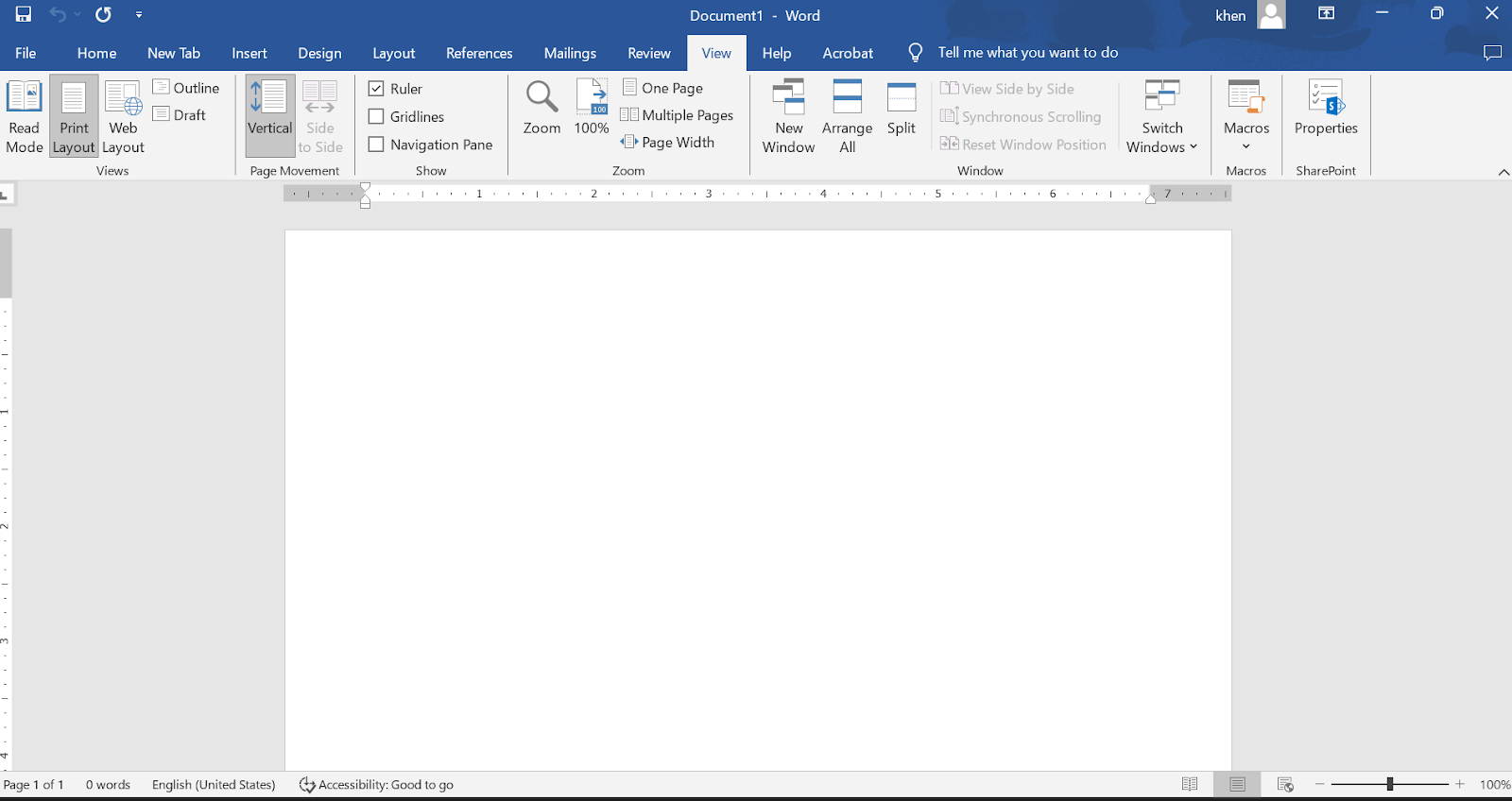This screenshot has width=1512, height=801.
Task: Enable the Gridlines checkbox
Action: coord(376,117)
